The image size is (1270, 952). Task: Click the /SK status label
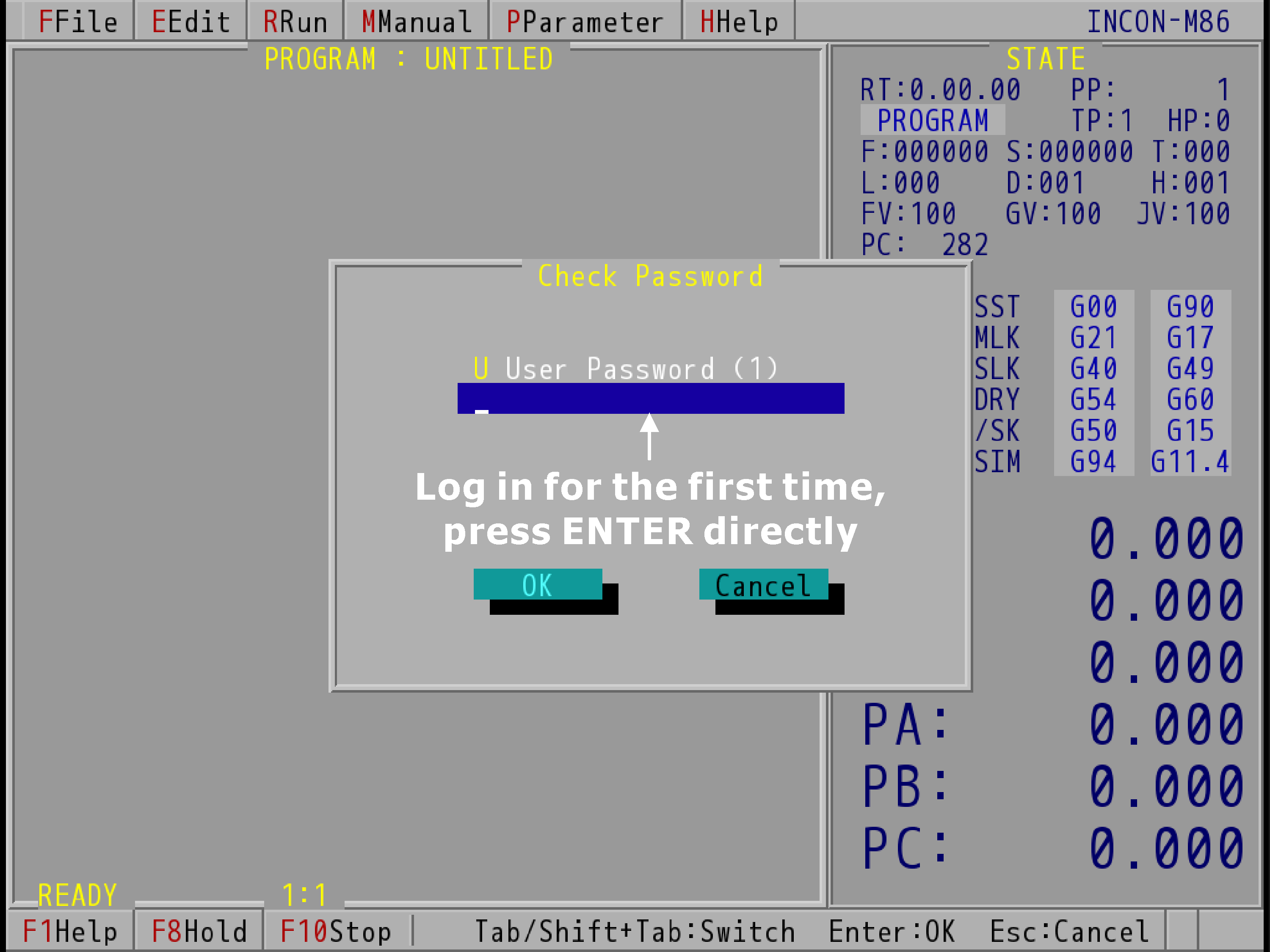pos(997,430)
